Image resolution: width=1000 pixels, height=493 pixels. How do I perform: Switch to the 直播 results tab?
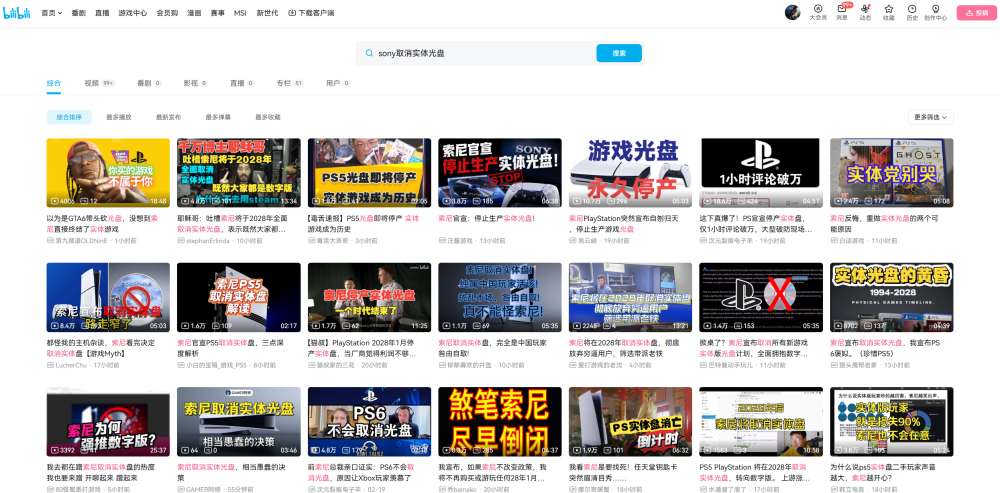[x=242, y=83]
